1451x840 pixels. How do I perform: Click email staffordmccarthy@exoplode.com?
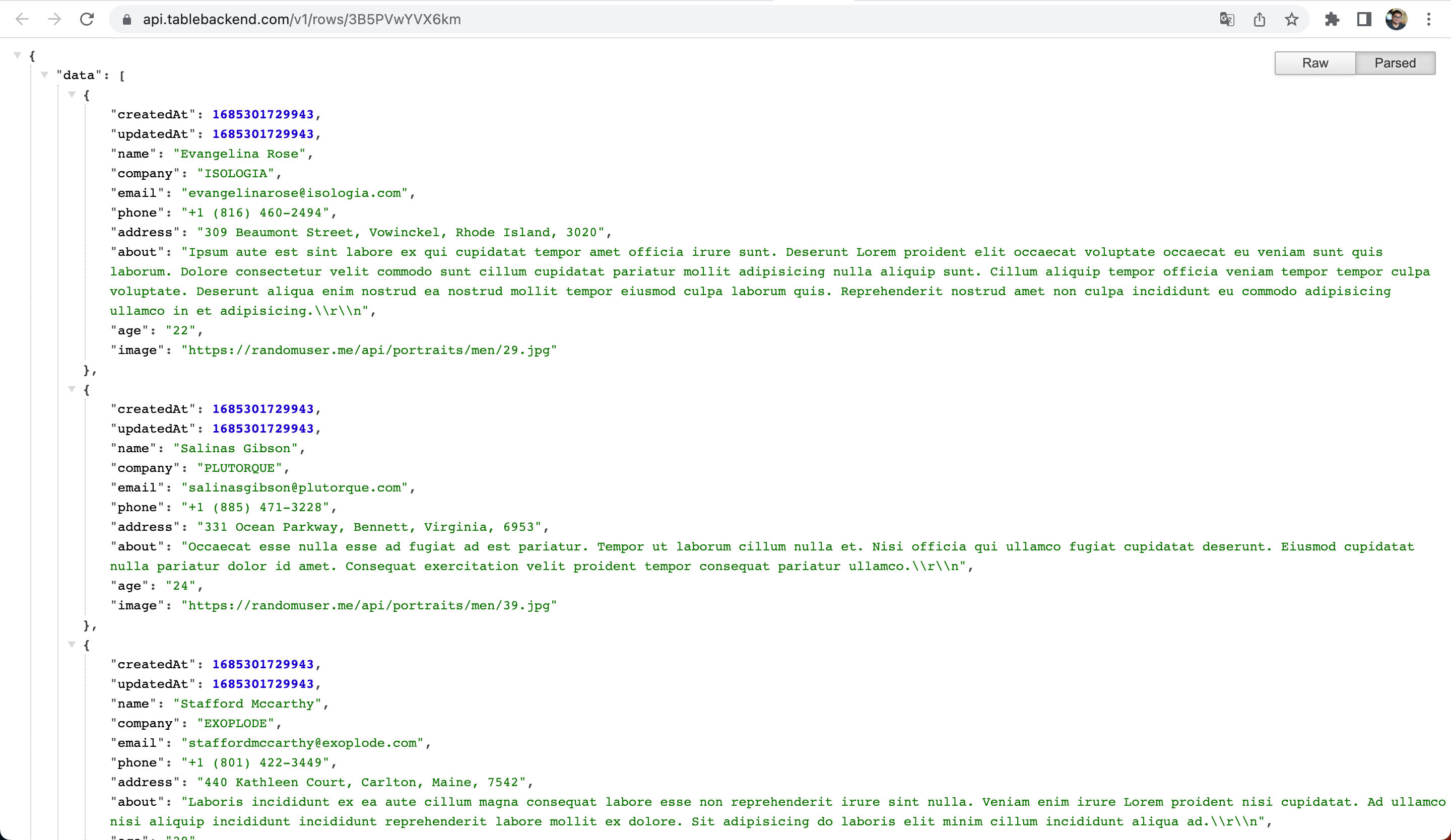pyautogui.click(x=302, y=743)
